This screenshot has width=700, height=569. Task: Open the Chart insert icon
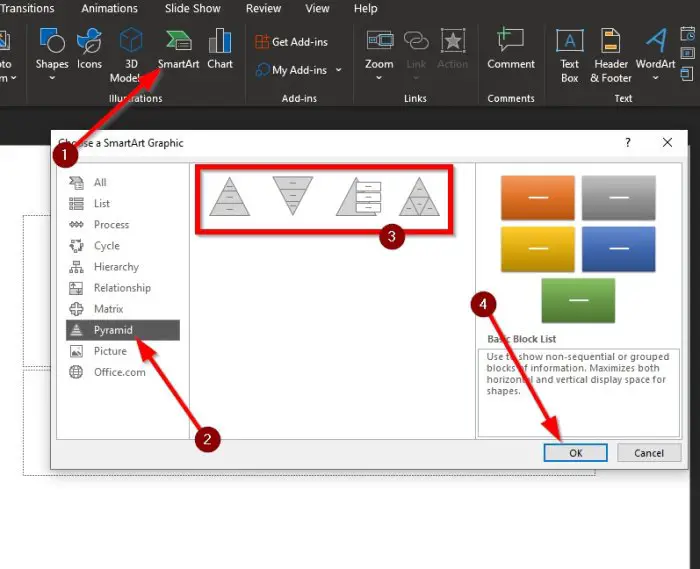tap(220, 41)
